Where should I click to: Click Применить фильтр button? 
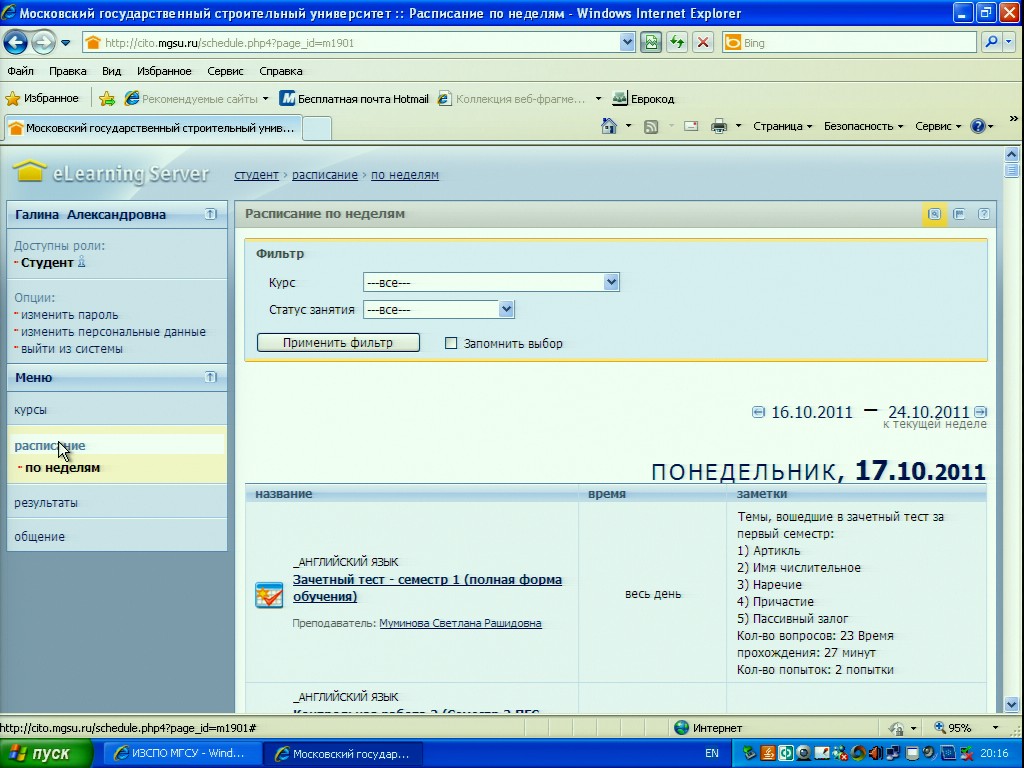coord(338,343)
